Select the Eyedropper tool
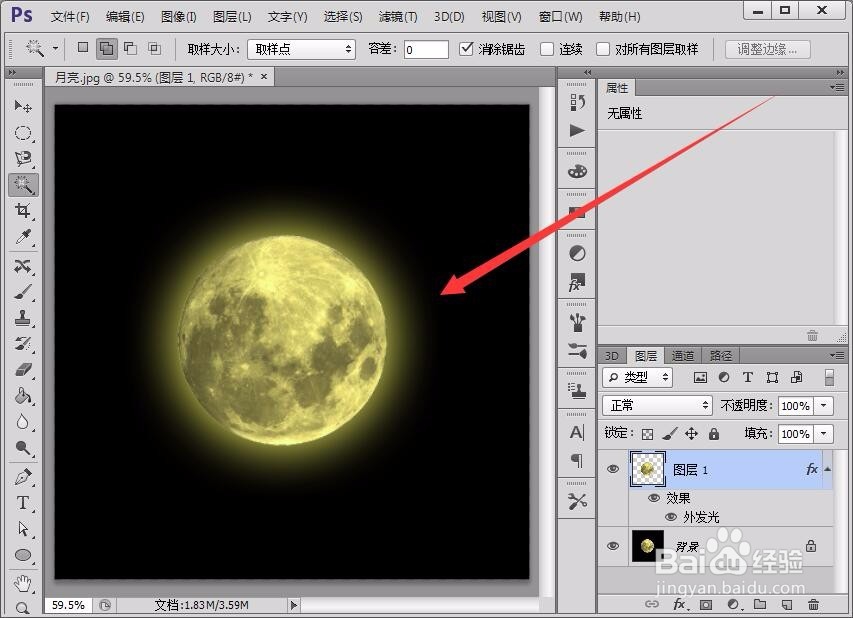This screenshot has width=853, height=618. [x=23, y=237]
